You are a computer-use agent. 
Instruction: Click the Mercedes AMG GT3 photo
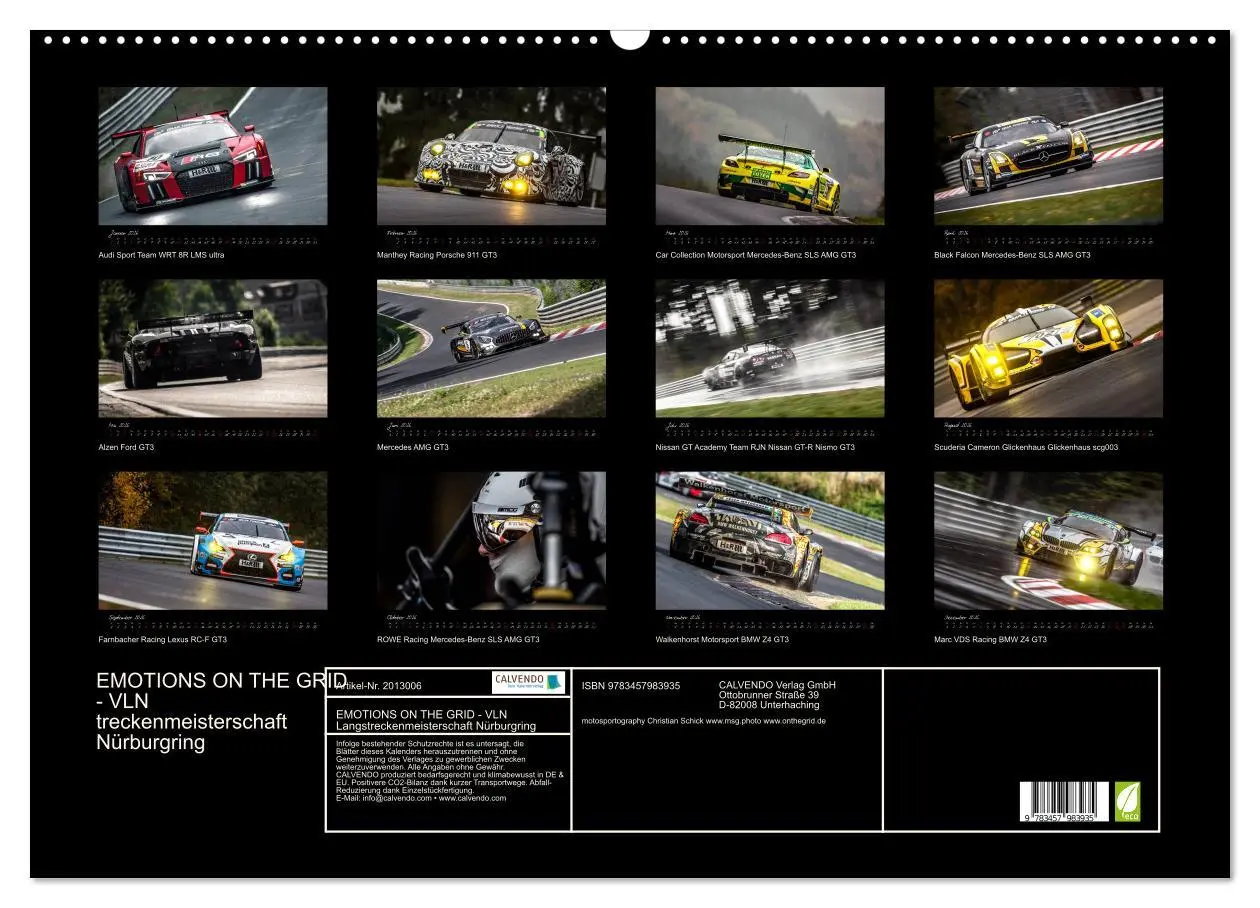(x=491, y=348)
